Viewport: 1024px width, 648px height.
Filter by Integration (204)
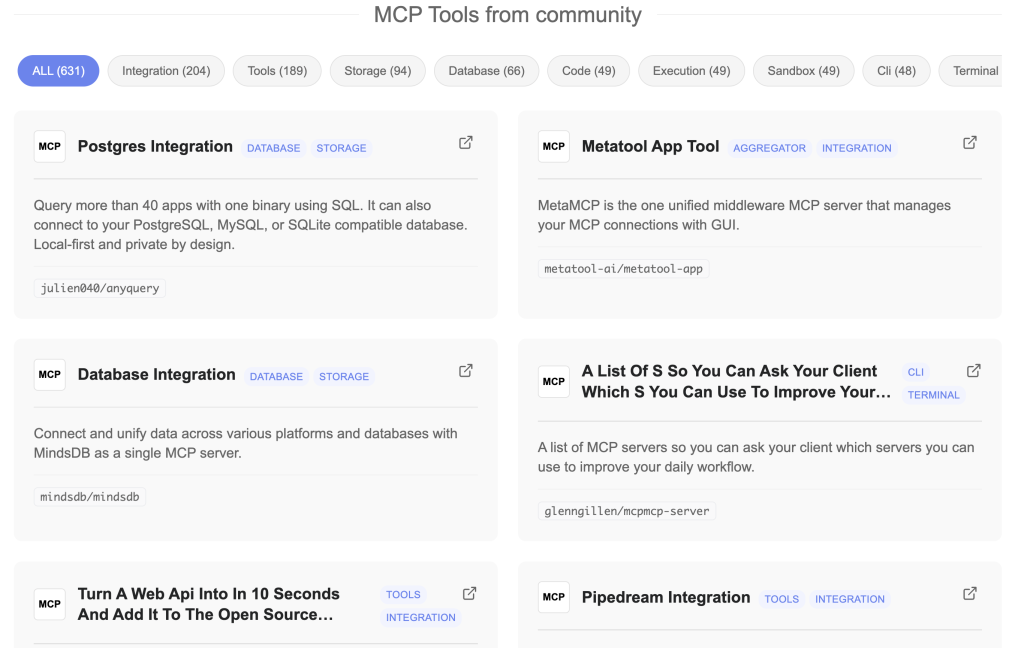coord(166,71)
